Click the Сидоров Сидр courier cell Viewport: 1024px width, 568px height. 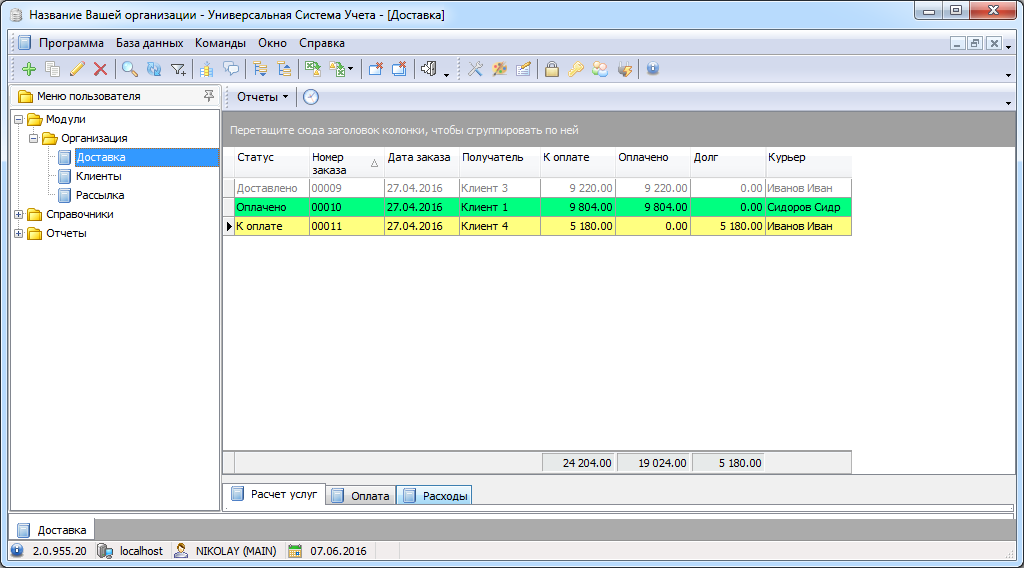click(x=808, y=207)
